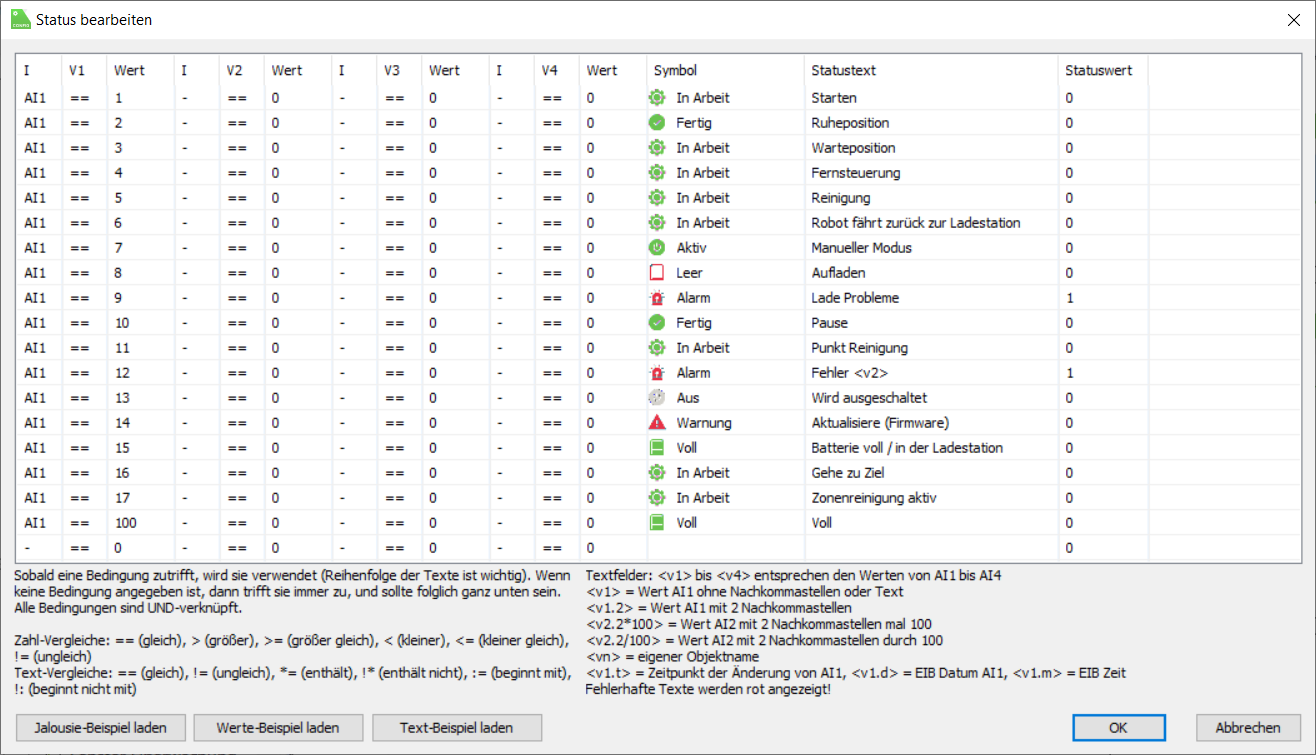Viewport: 1316px width, 755px height.
Task: Click the Statuswert cell in the Lade Probleme row
Action: (1103, 298)
